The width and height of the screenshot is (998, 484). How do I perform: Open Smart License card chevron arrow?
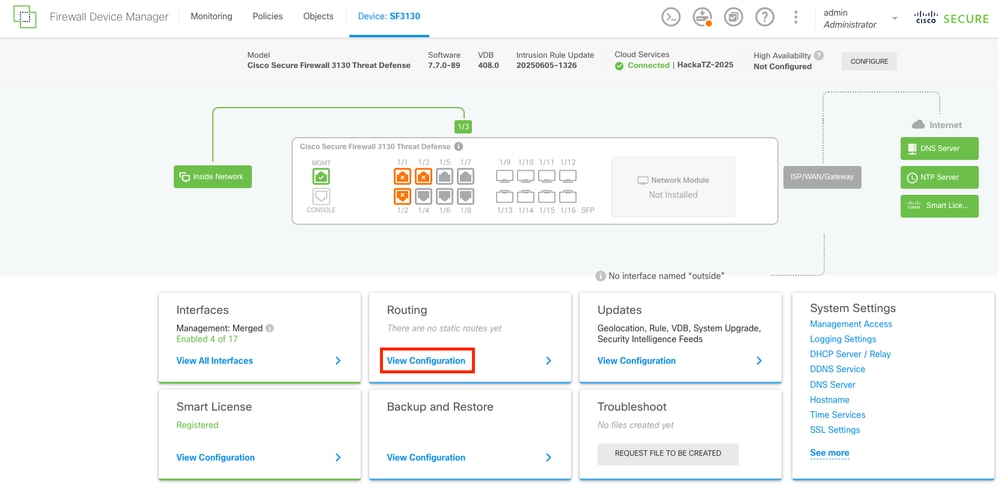pos(338,457)
